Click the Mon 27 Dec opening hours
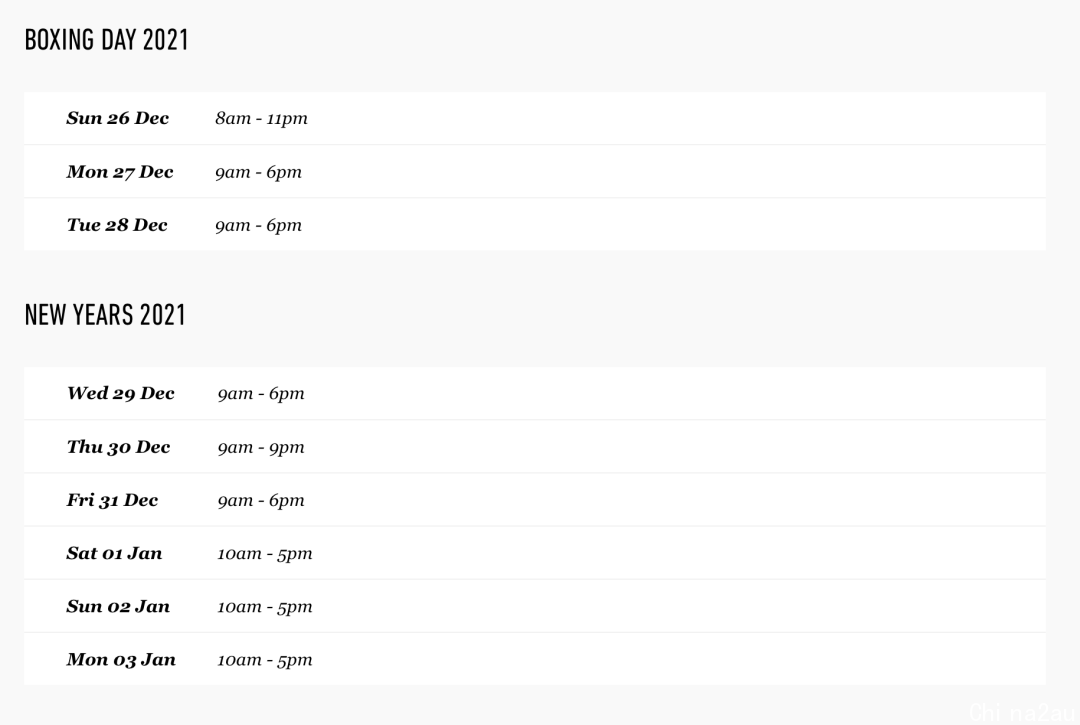Viewport: 1080px width, 725px height. tap(258, 172)
